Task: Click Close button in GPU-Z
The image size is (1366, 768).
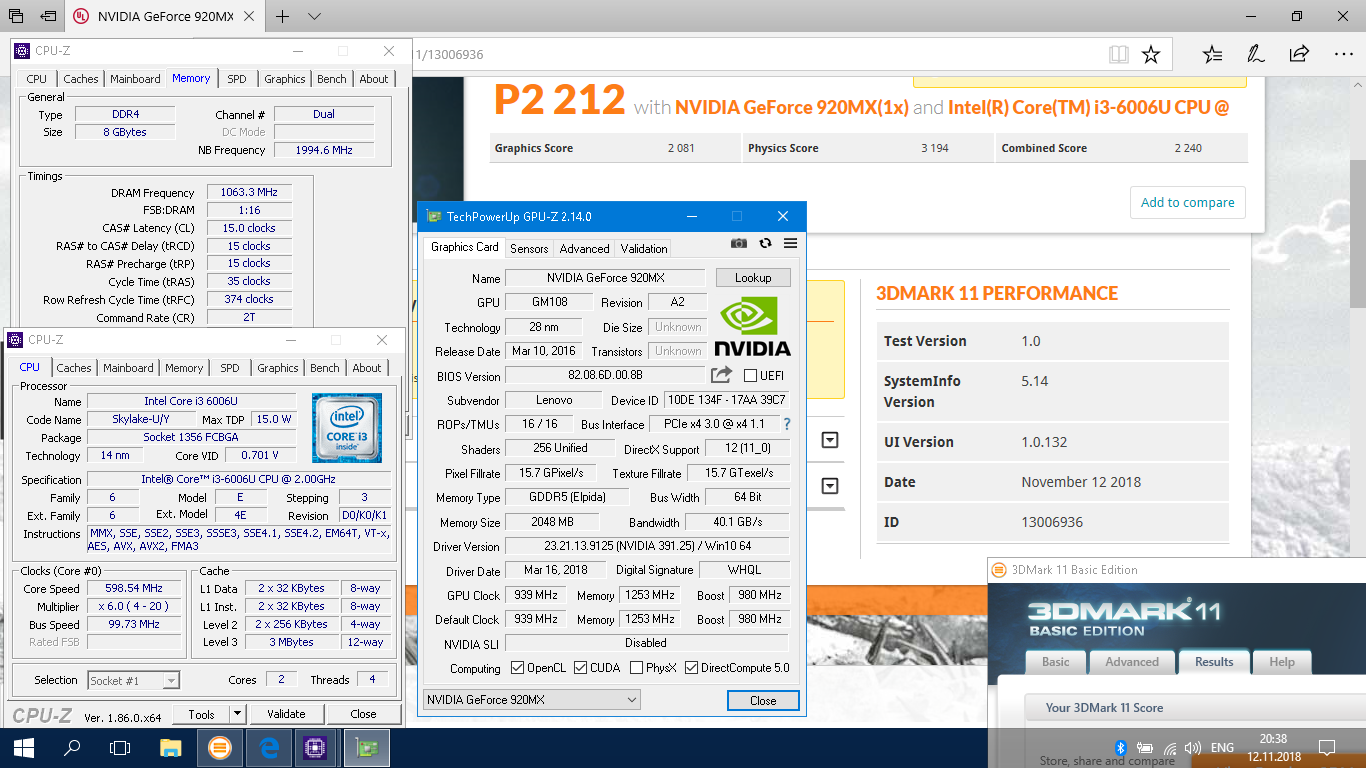Action: [x=763, y=700]
